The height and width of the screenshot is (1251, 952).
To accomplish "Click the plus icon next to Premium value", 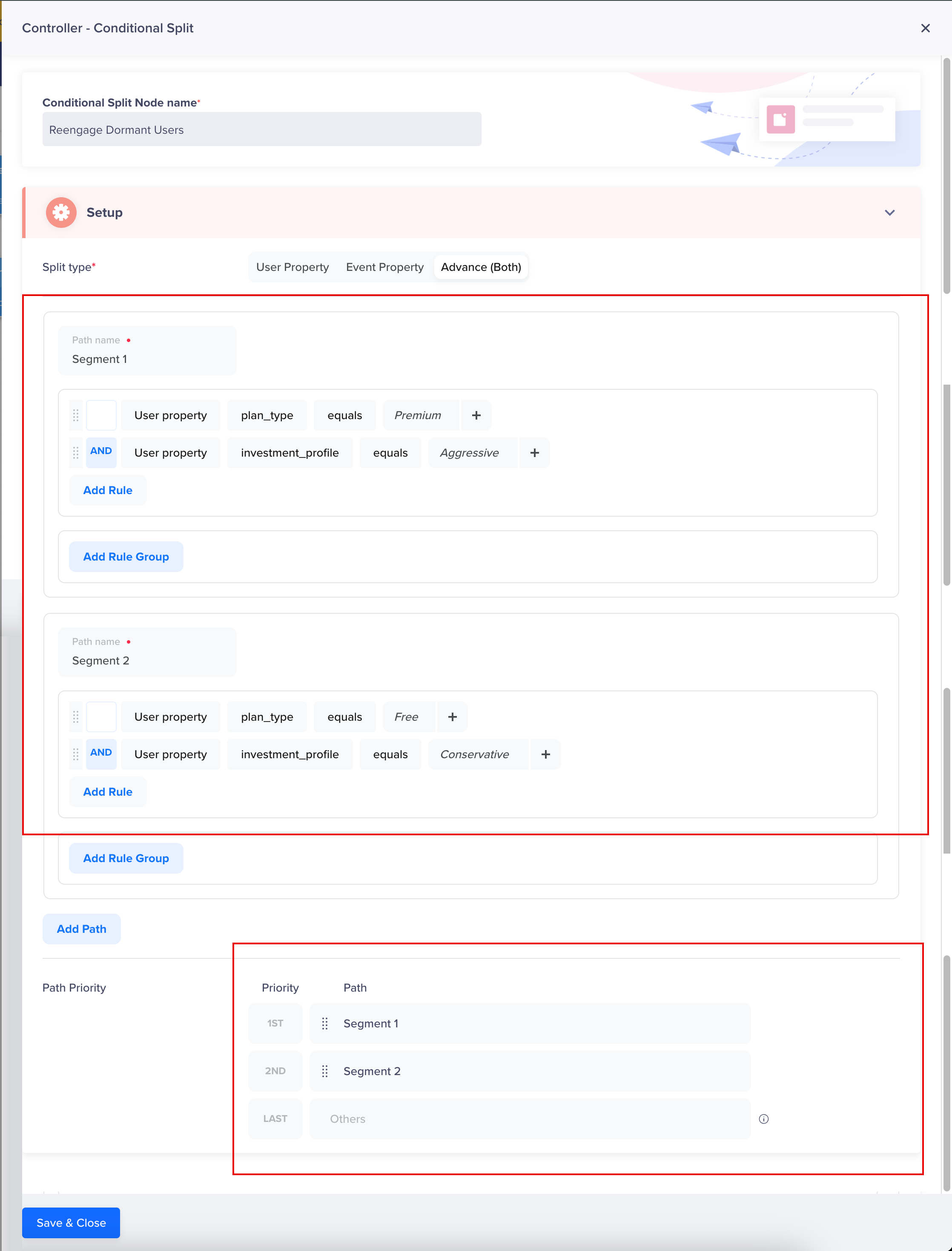I will coord(476,415).
